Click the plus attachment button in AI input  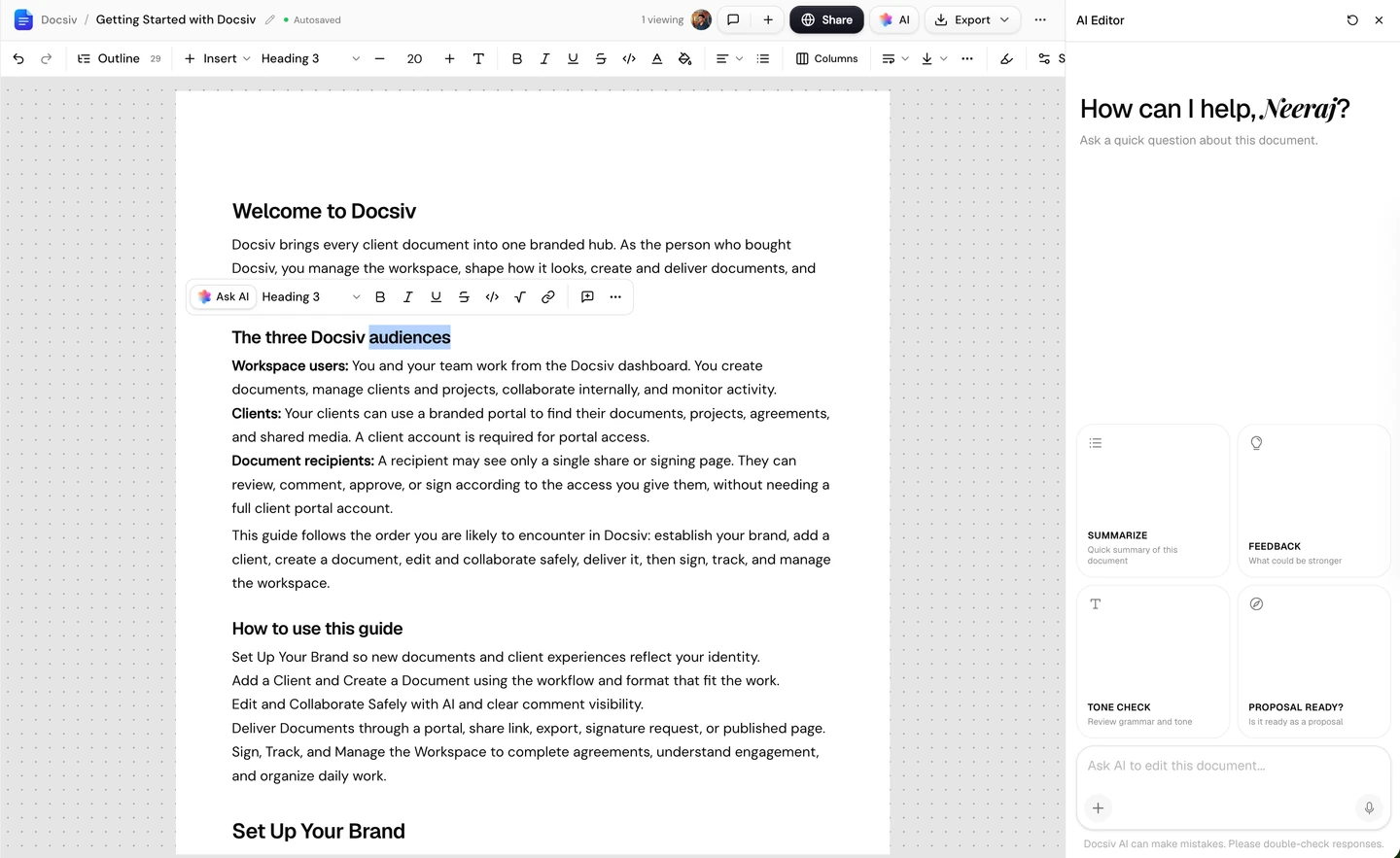coord(1098,807)
